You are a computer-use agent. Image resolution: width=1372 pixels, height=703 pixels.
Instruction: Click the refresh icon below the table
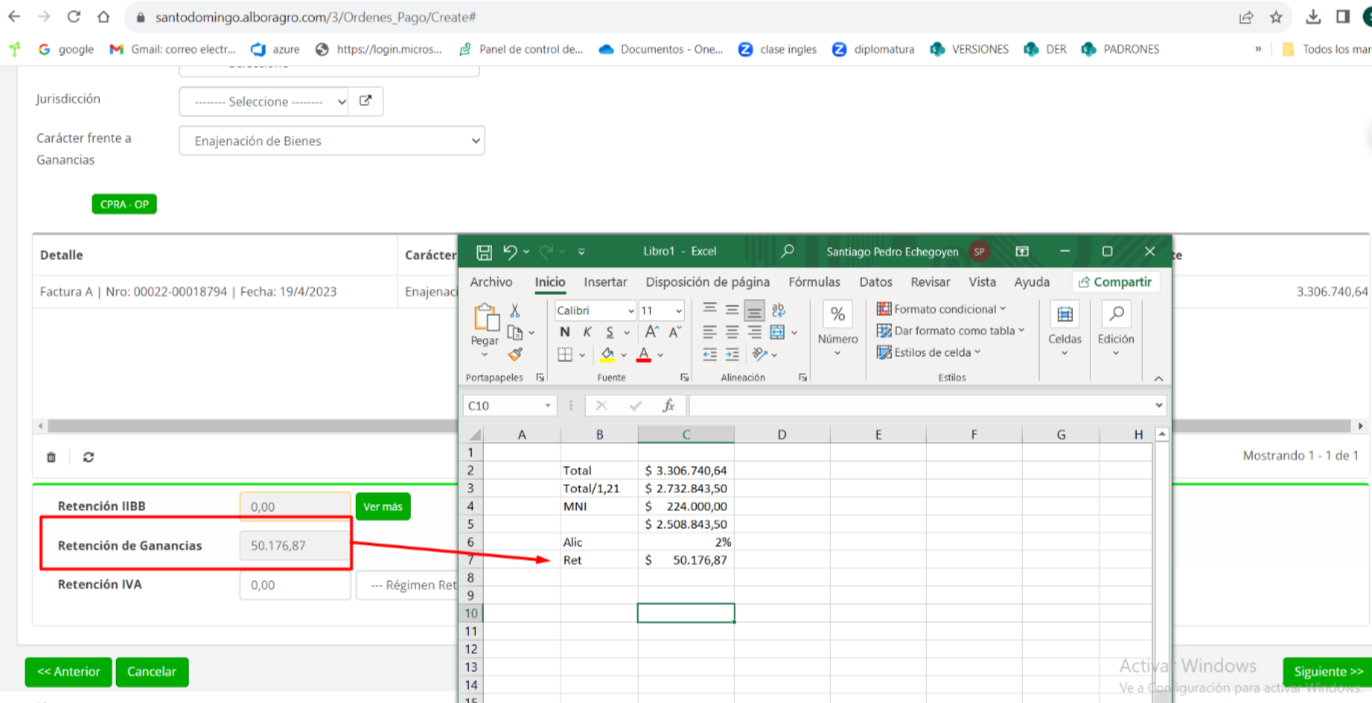pyautogui.click(x=88, y=457)
